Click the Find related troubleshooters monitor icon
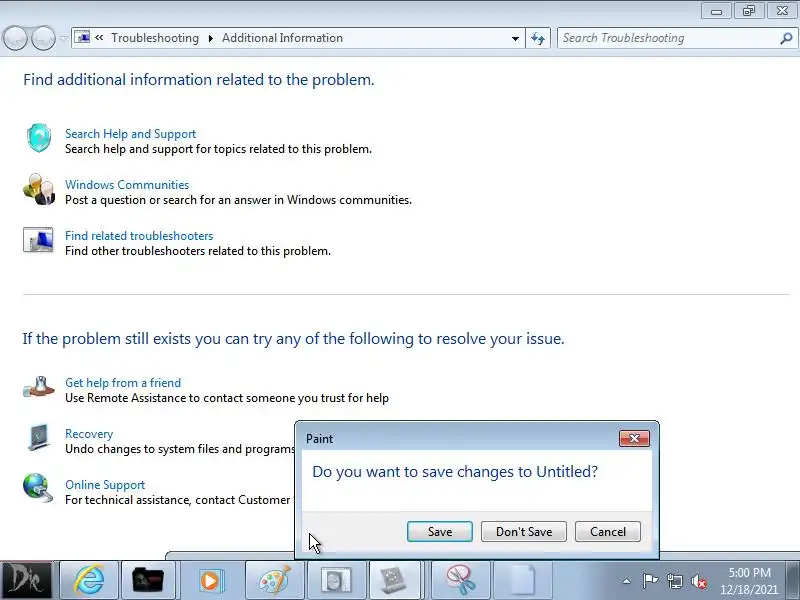The height and width of the screenshot is (600, 800). pos(38,240)
